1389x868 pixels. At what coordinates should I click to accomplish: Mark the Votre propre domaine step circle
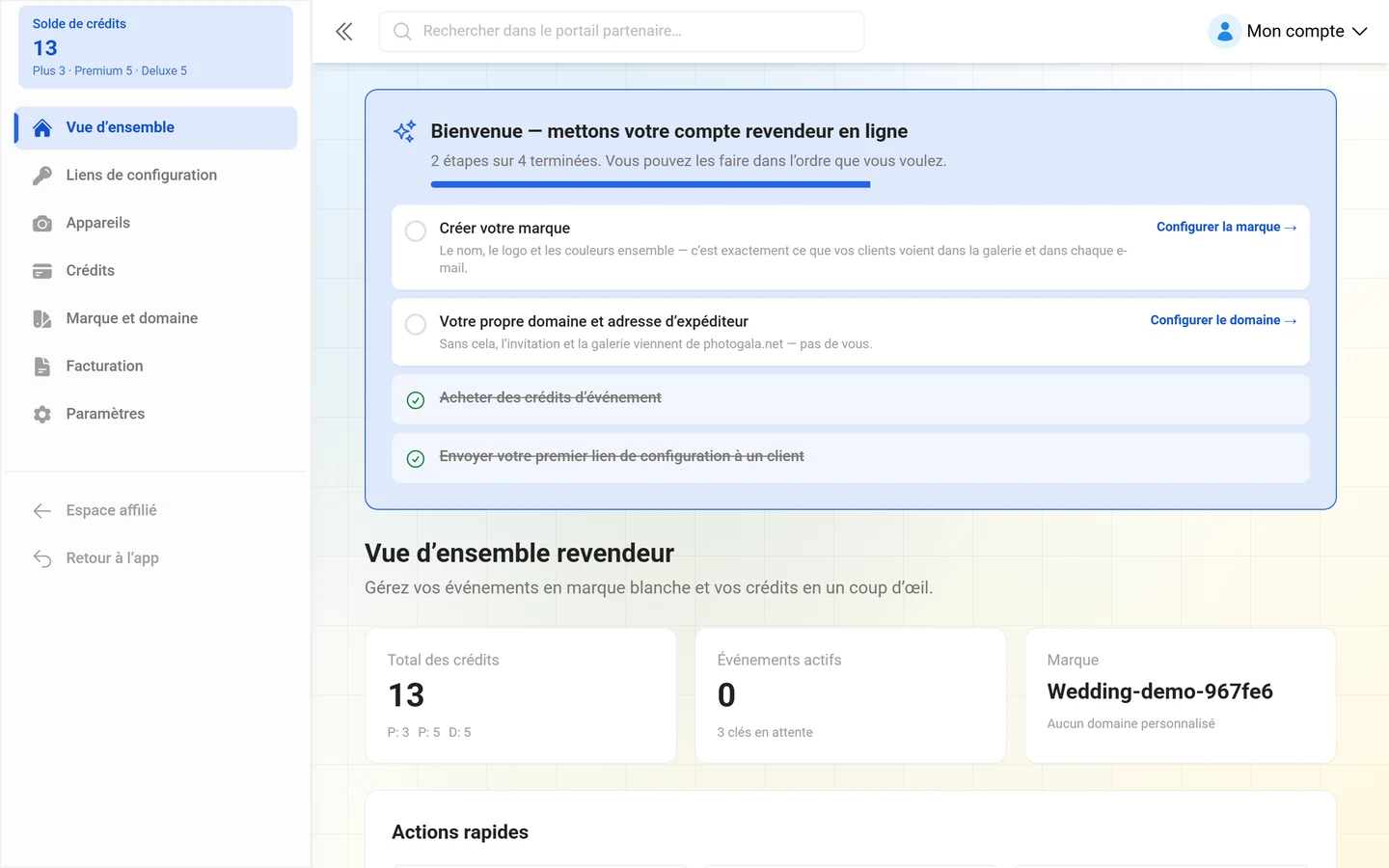coord(416,325)
